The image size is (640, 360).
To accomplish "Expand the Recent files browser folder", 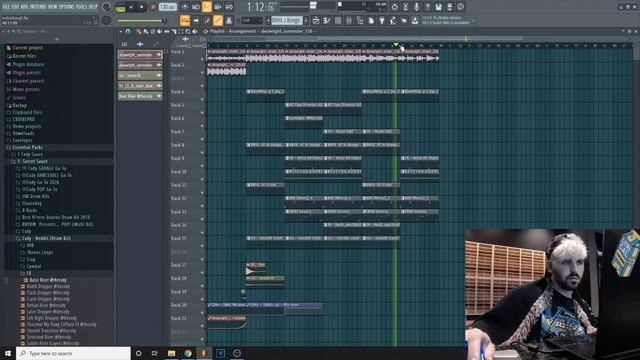I will point(24,56).
